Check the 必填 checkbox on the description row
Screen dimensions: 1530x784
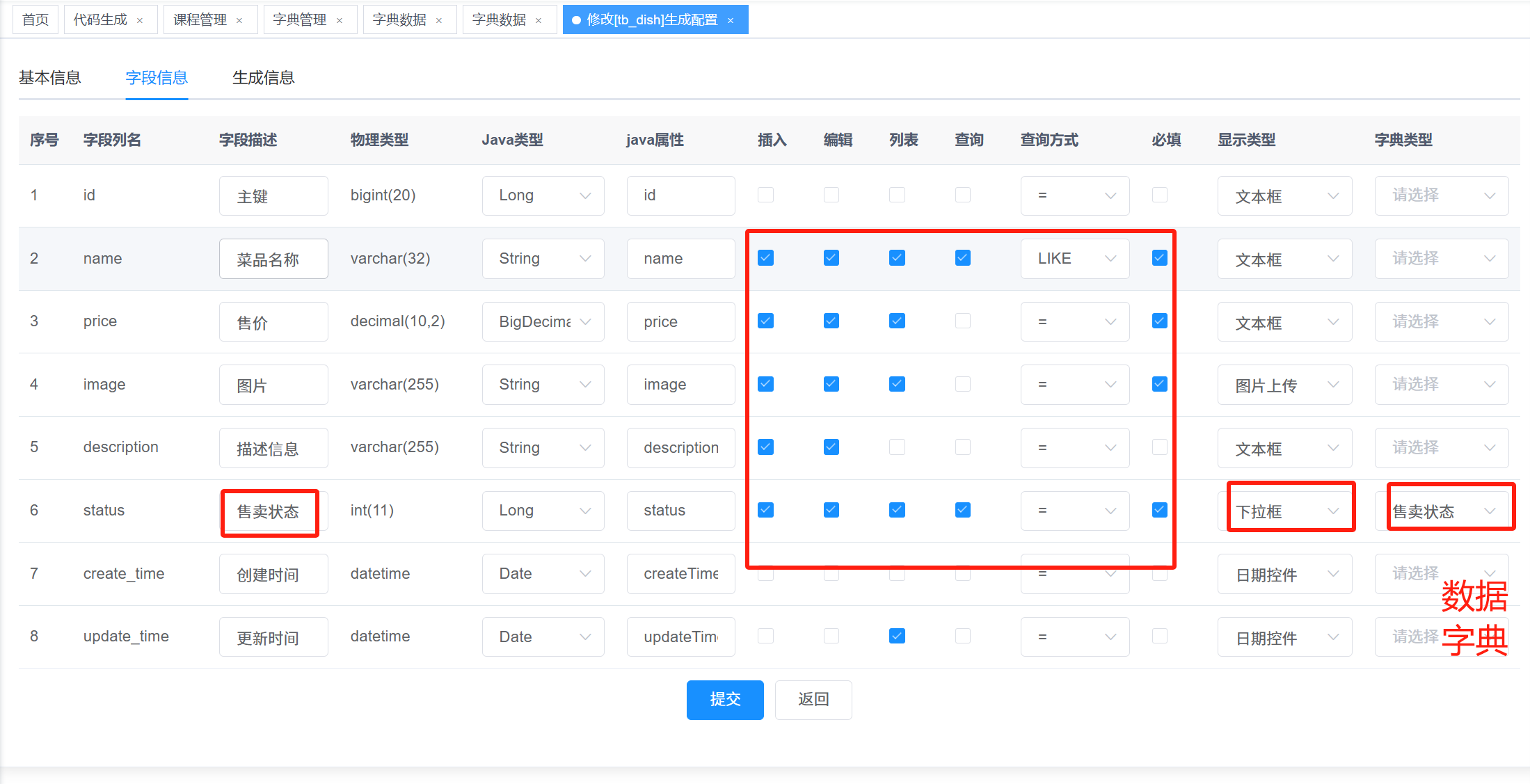[1160, 447]
